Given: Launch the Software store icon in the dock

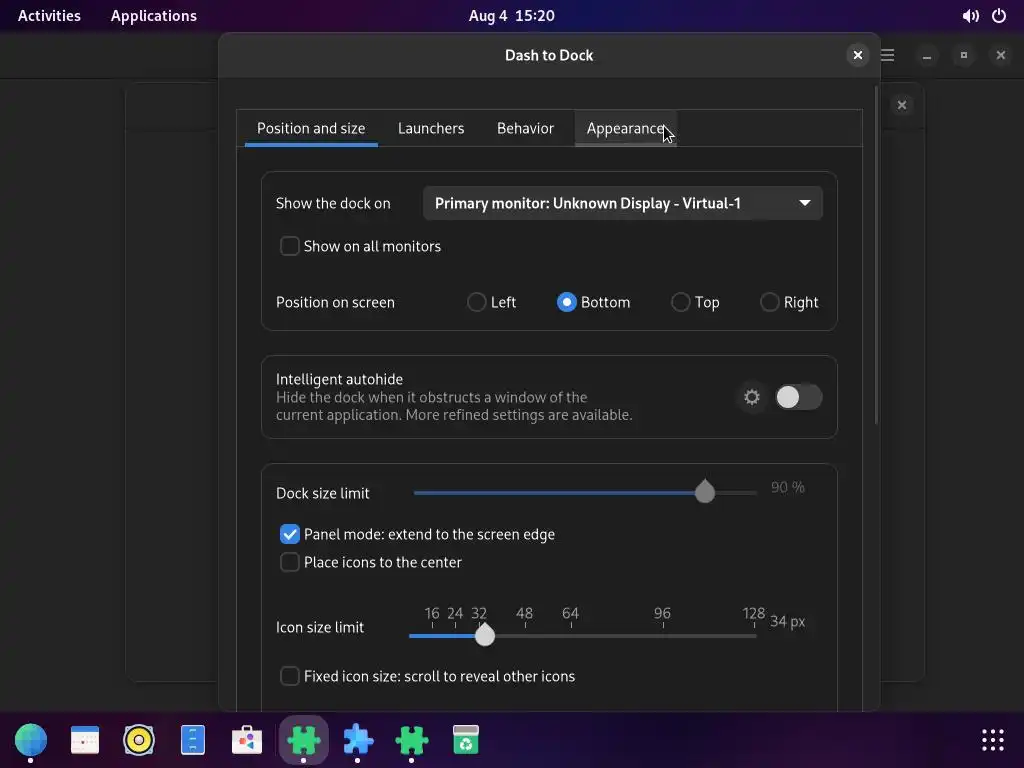Looking at the screenshot, I should point(247,740).
